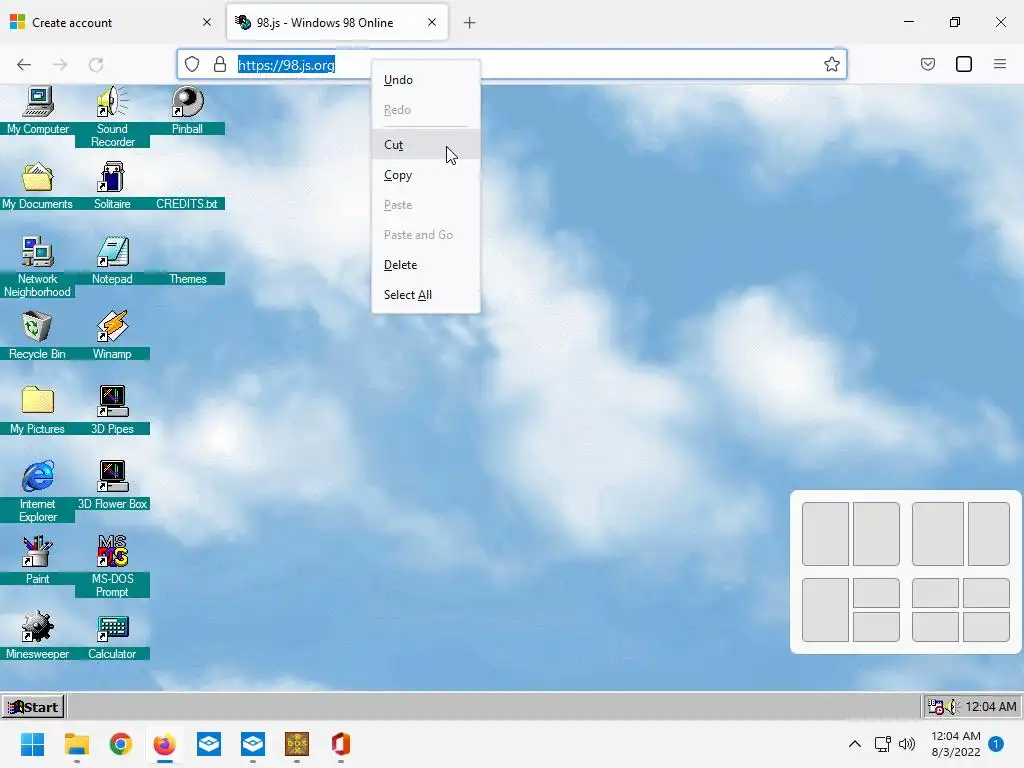This screenshot has height=768, width=1024.
Task: Click the Win98 tray volume speaker icon
Action: click(x=952, y=707)
